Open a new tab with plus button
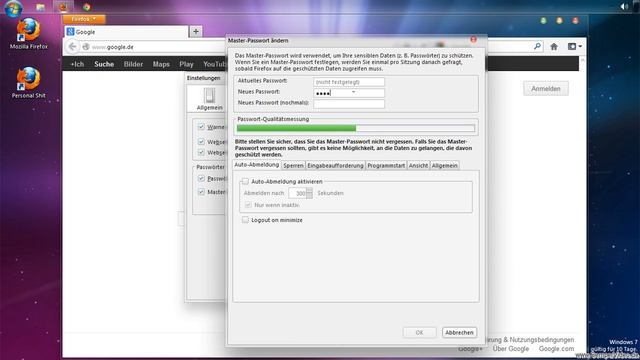The height and width of the screenshot is (360, 640). [x=196, y=31]
